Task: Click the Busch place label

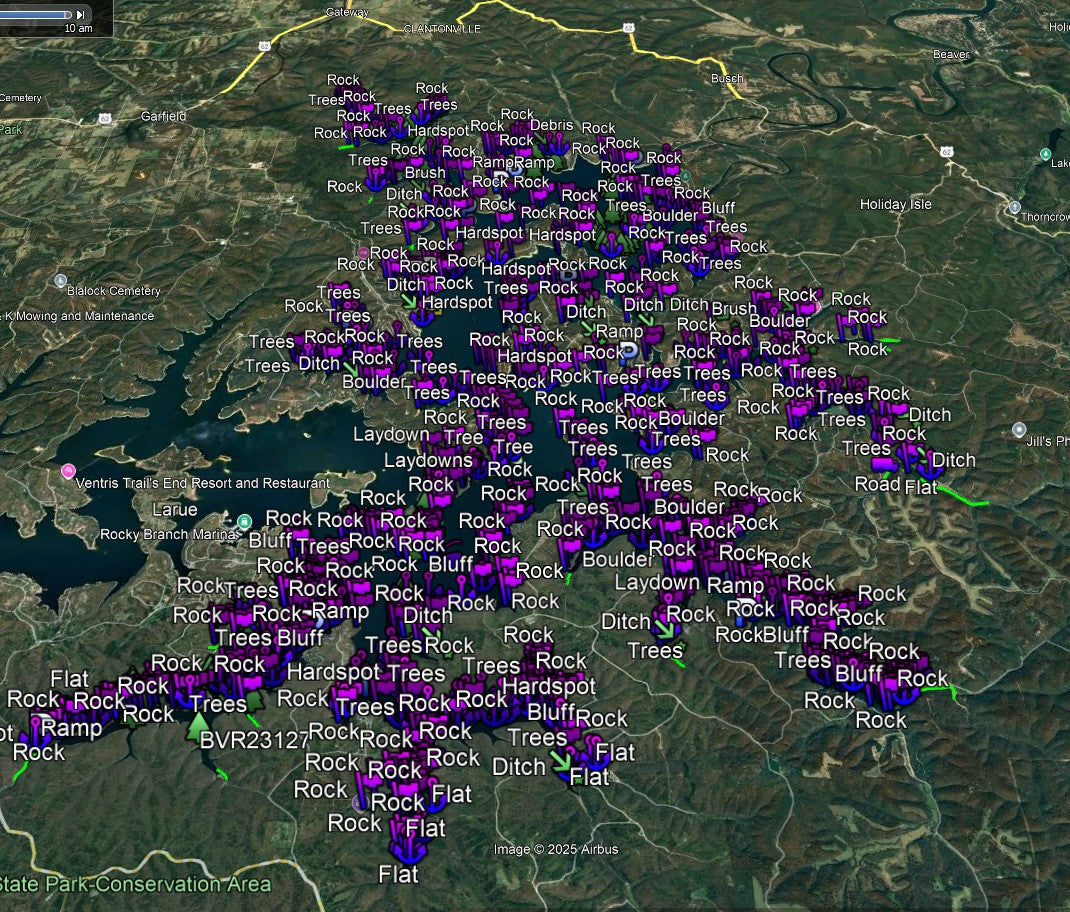Action: 727,78
